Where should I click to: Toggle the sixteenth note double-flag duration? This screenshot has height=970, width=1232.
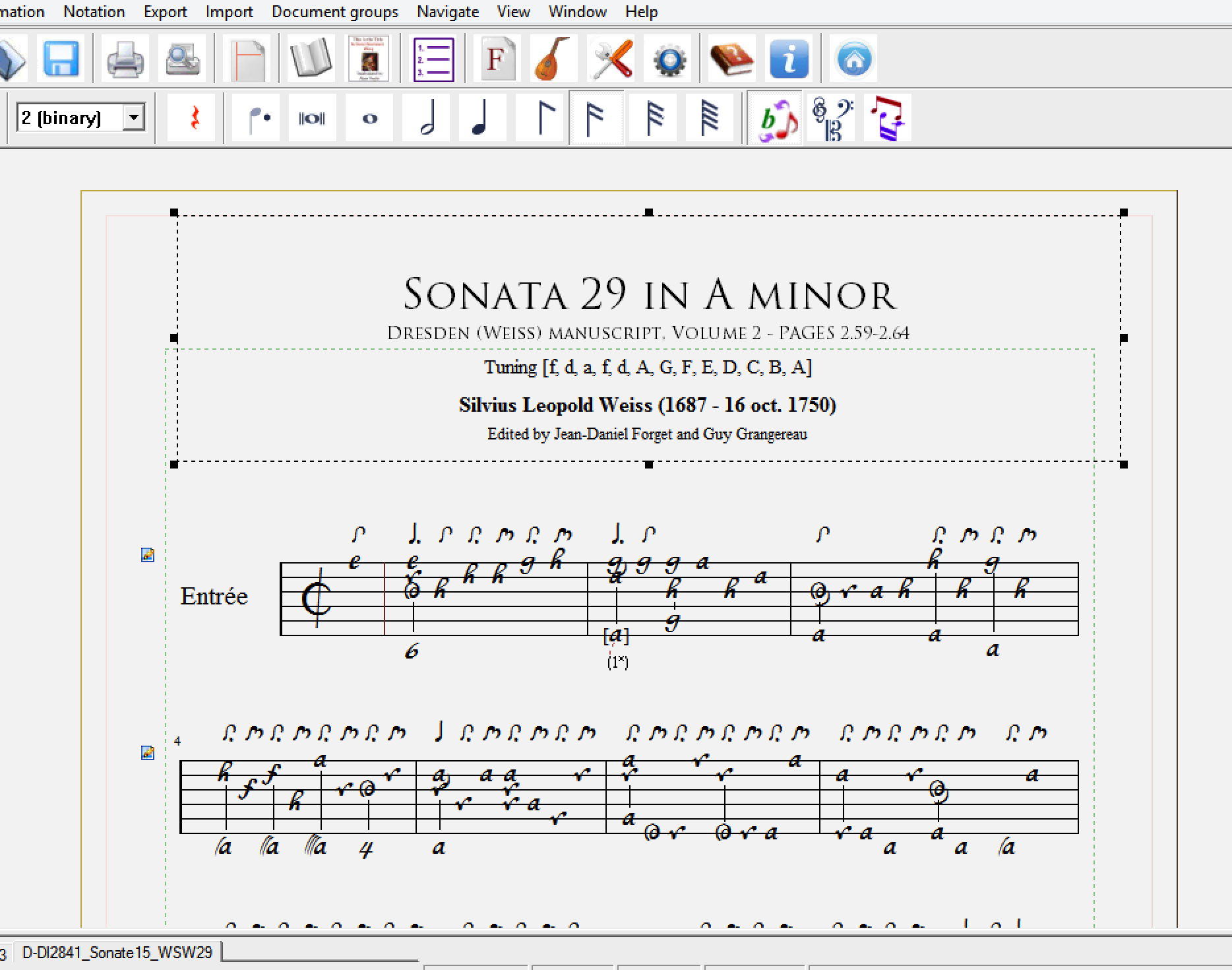(x=596, y=118)
